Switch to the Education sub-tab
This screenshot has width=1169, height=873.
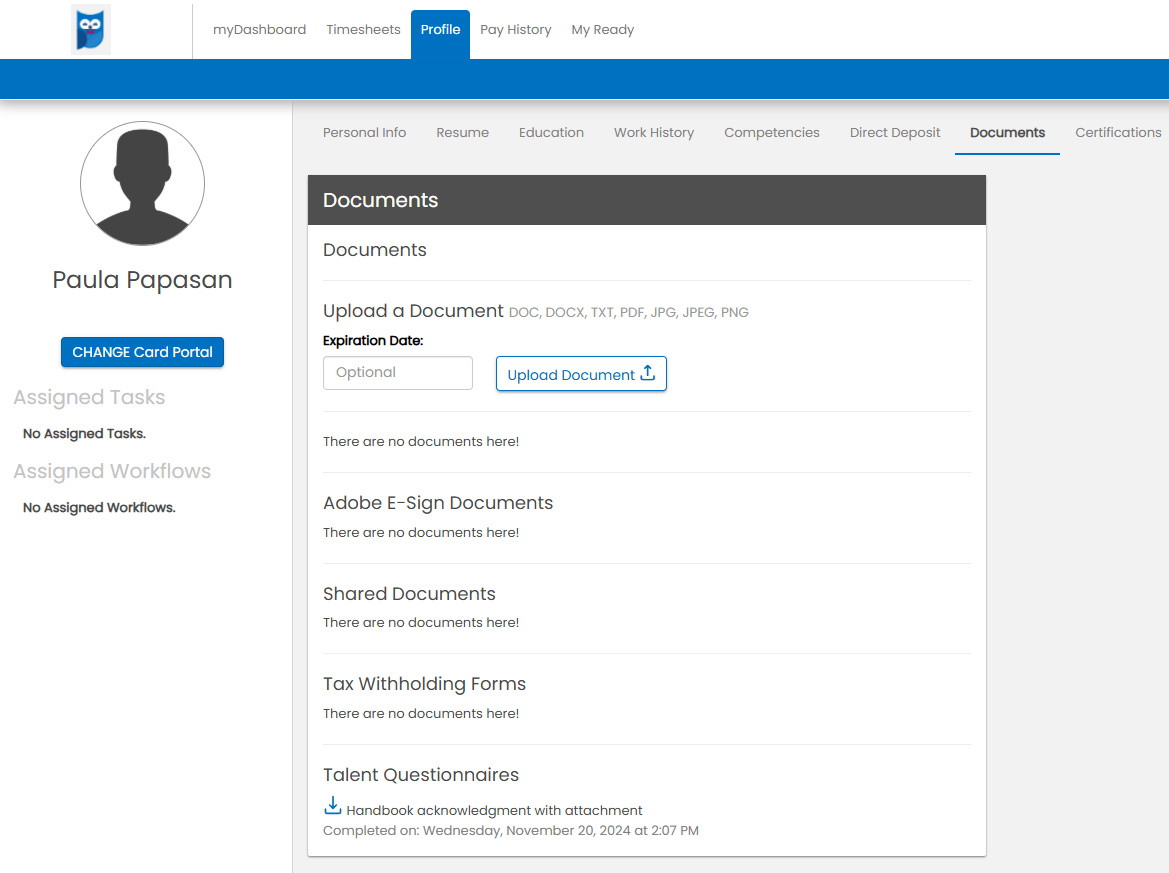[x=552, y=133]
